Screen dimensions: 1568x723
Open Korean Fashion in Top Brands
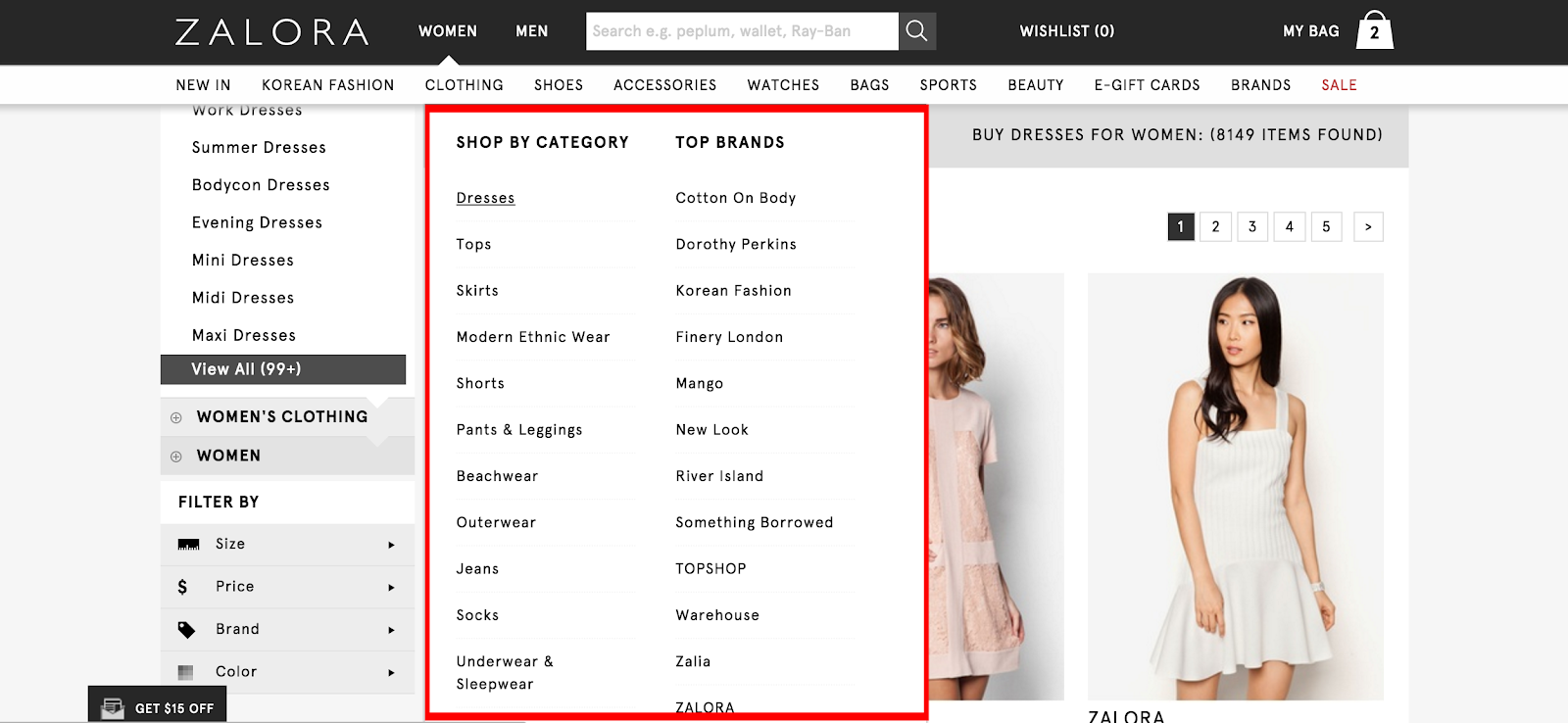pyautogui.click(x=733, y=291)
